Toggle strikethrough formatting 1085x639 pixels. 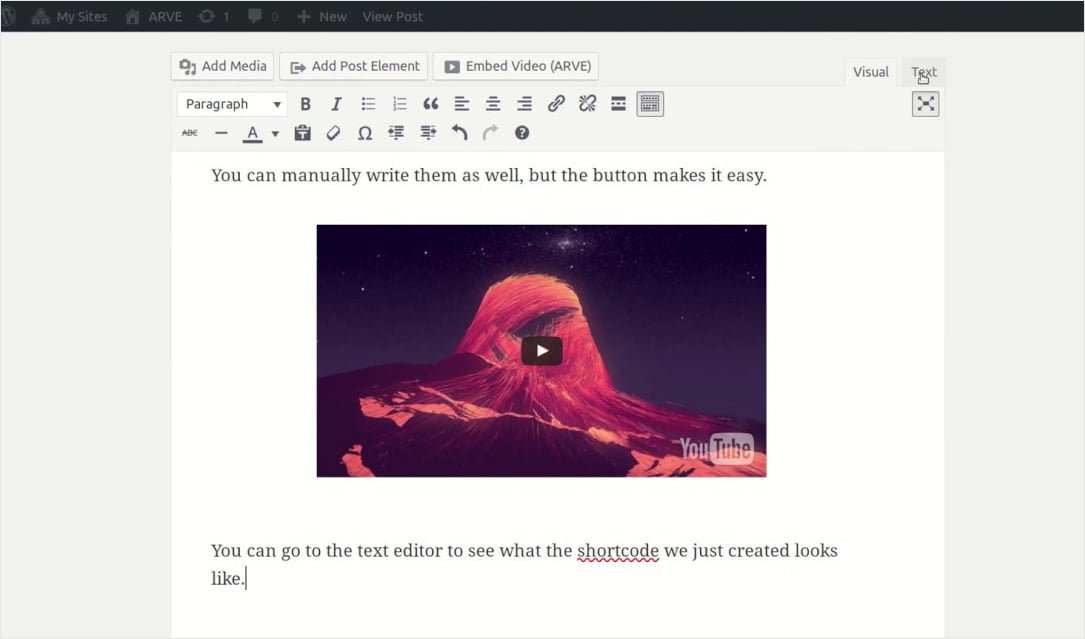(189, 132)
